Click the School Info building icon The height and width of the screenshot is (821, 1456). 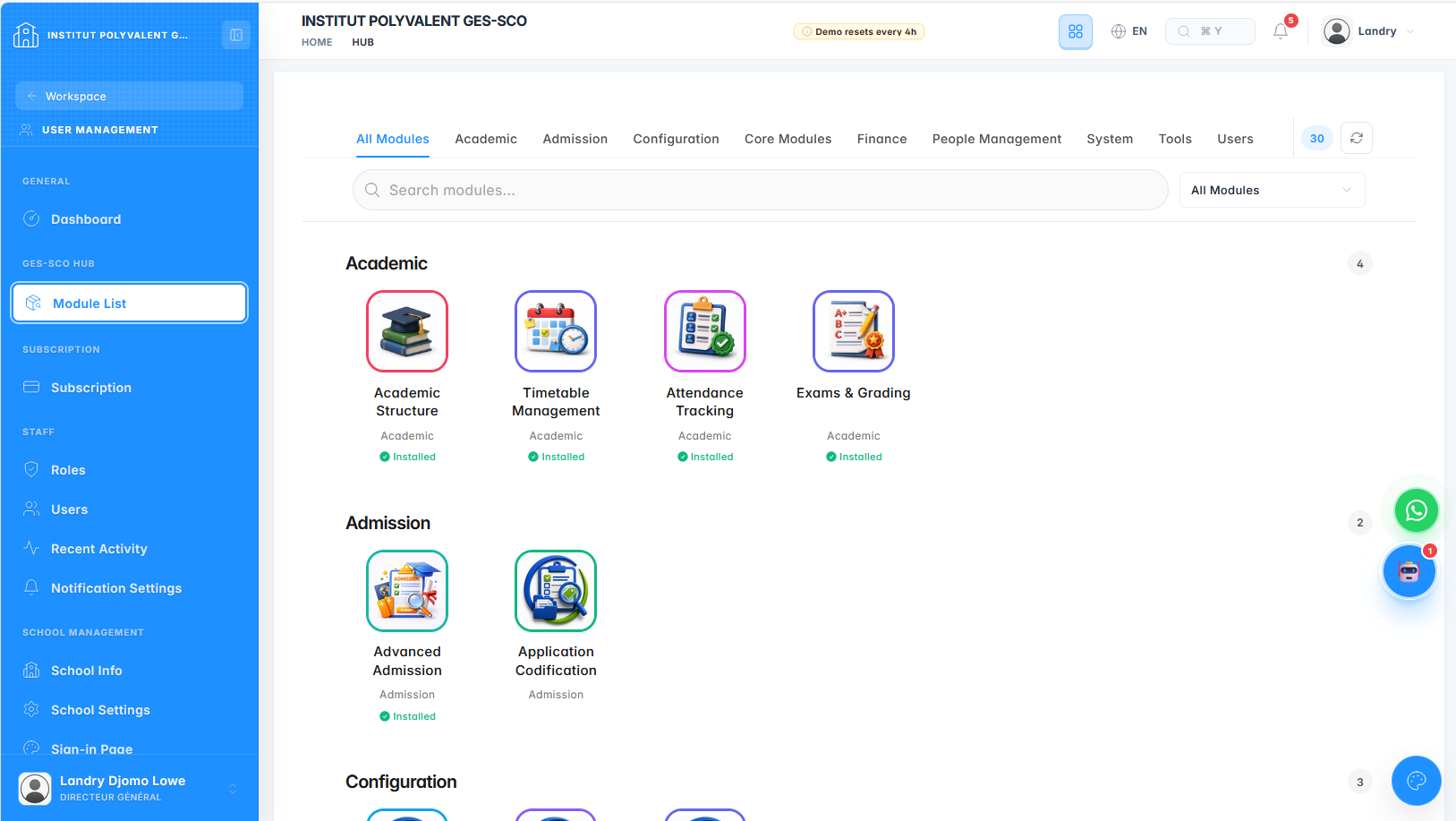31,670
